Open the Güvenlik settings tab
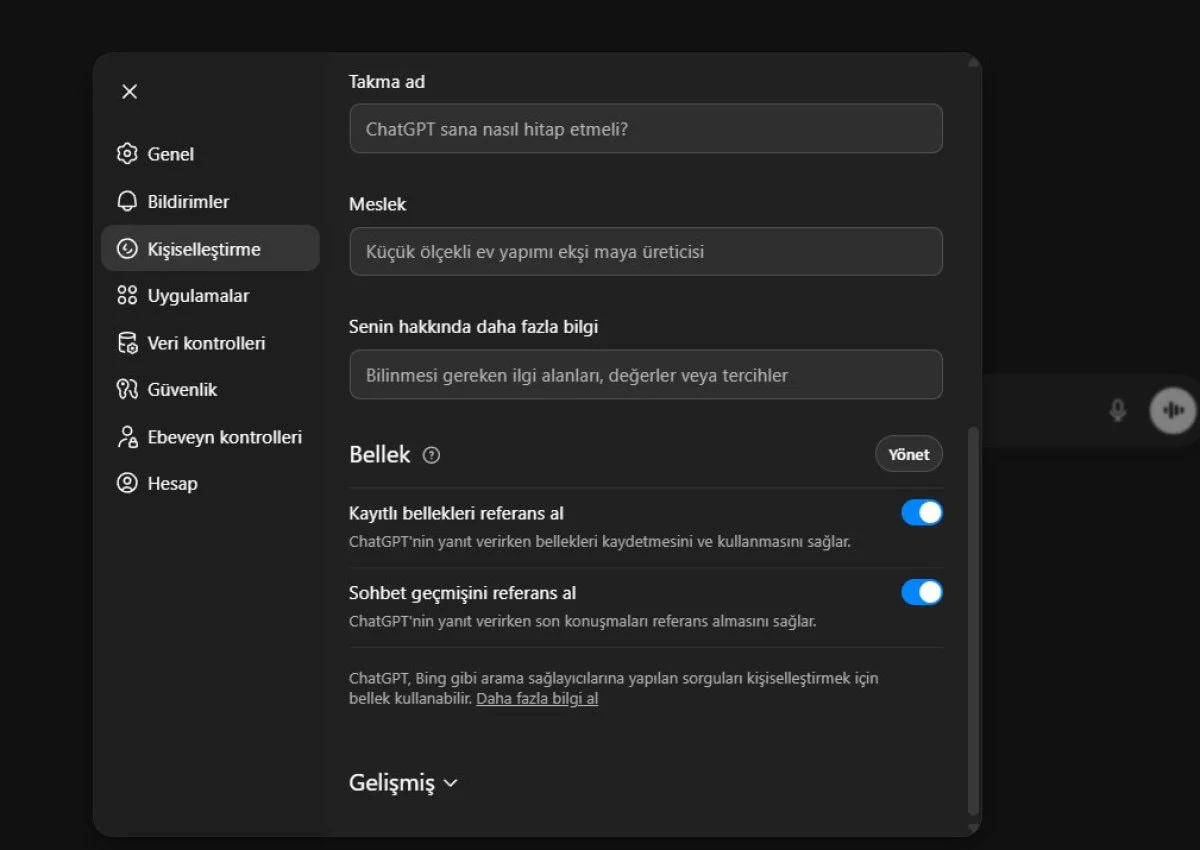Viewport: 1200px width, 850px height. [180, 389]
